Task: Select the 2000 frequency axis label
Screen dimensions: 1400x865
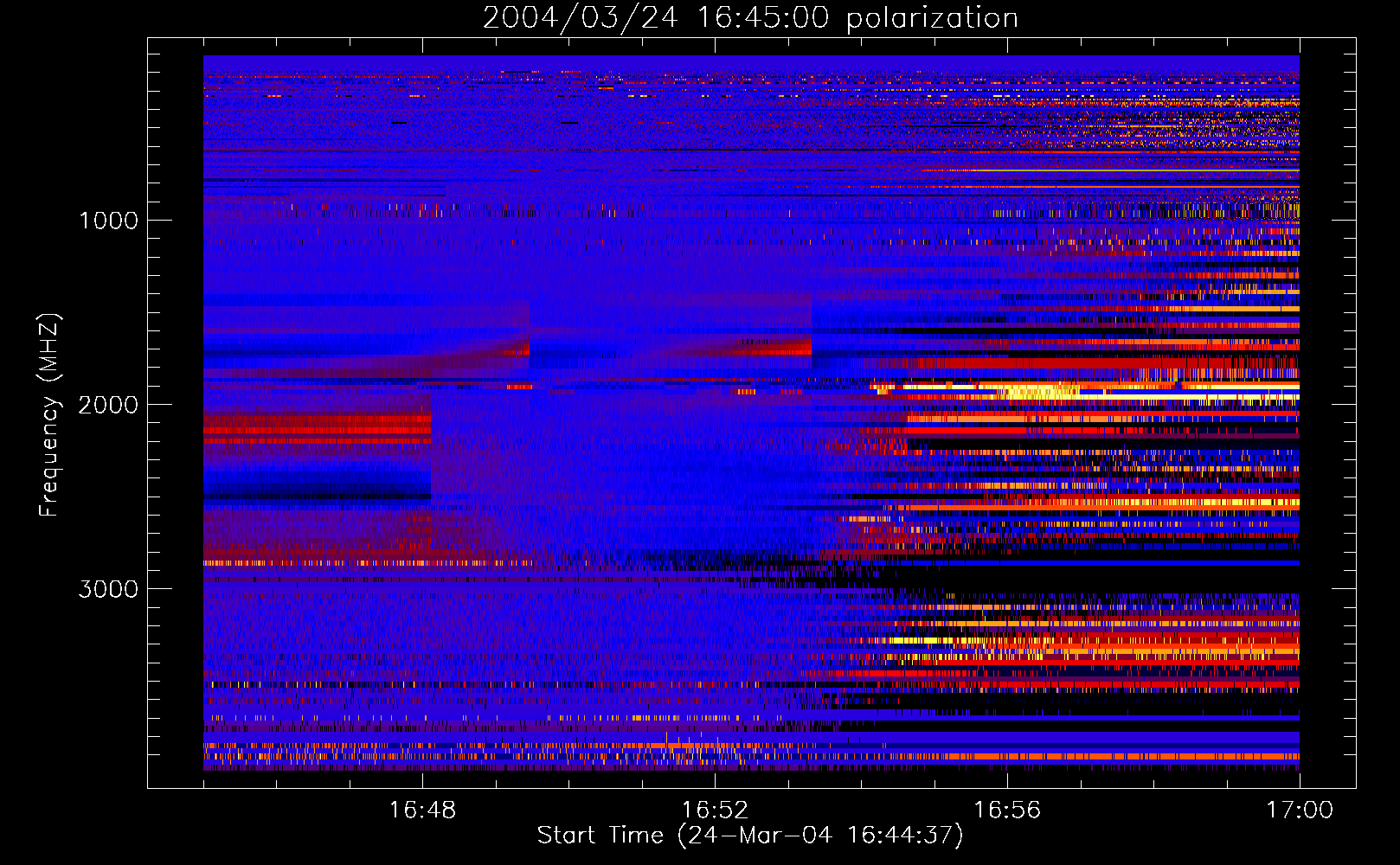Action: click(108, 405)
